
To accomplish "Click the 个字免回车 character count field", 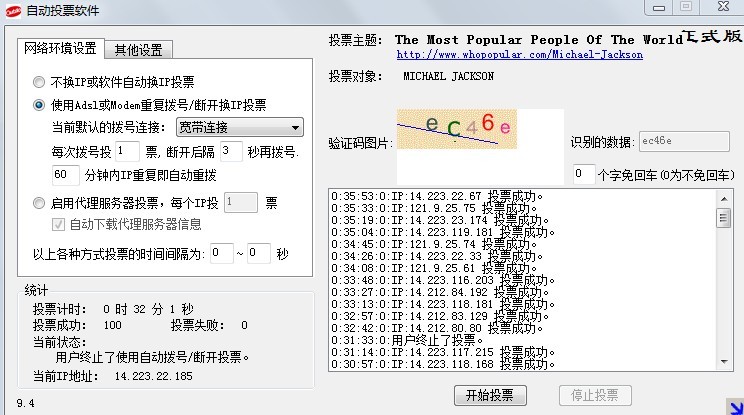I will [583, 174].
